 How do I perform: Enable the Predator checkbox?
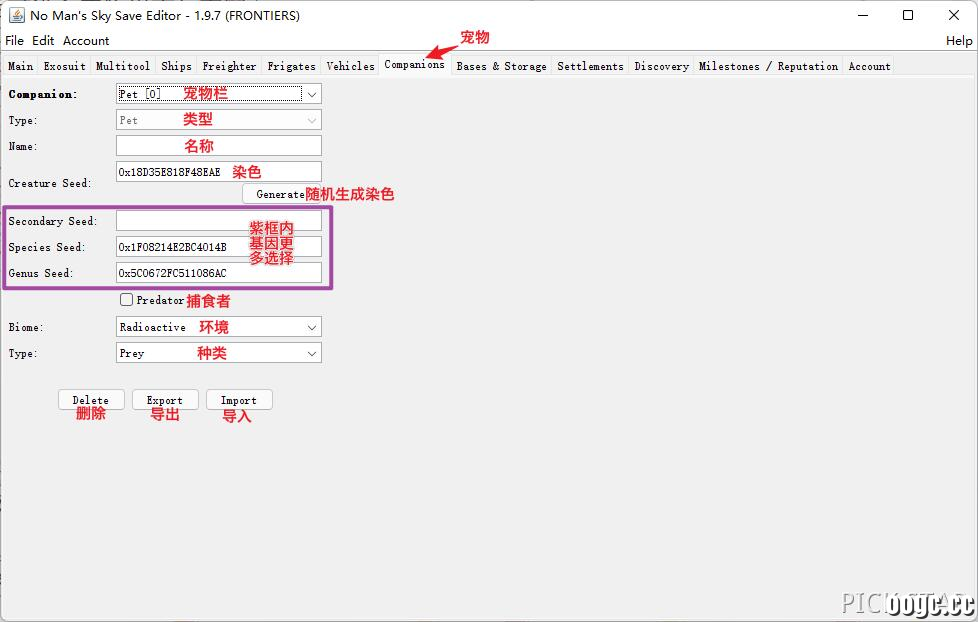click(127, 300)
